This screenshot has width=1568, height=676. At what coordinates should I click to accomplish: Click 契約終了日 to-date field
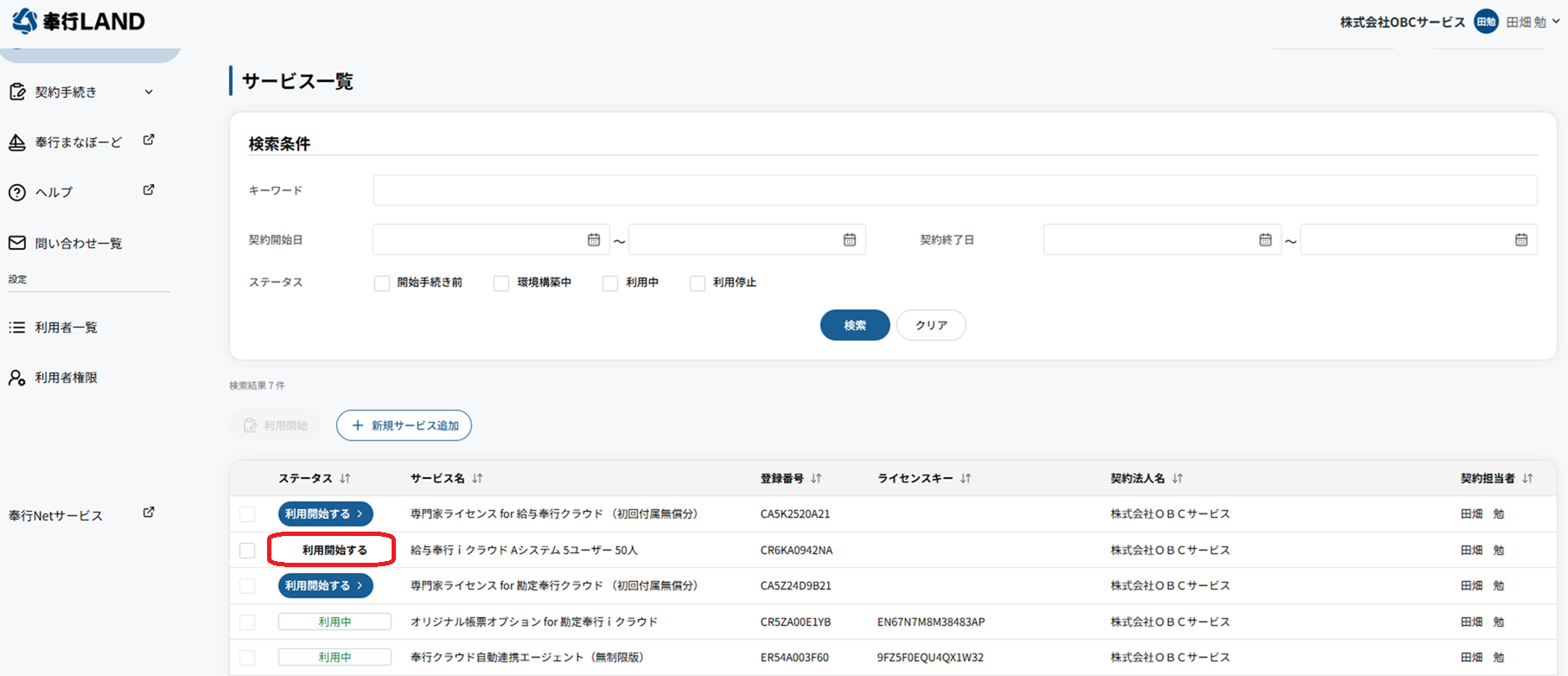pyautogui.click(x=1418, y=239)
